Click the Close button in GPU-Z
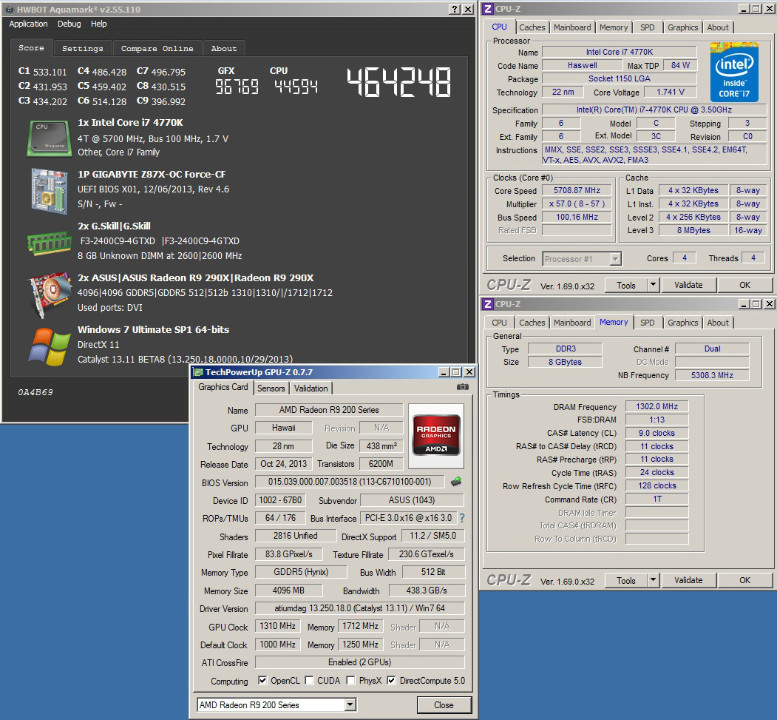Image resolution: width=777 pixels, height=720 pixels. click(x=444, y=705)
